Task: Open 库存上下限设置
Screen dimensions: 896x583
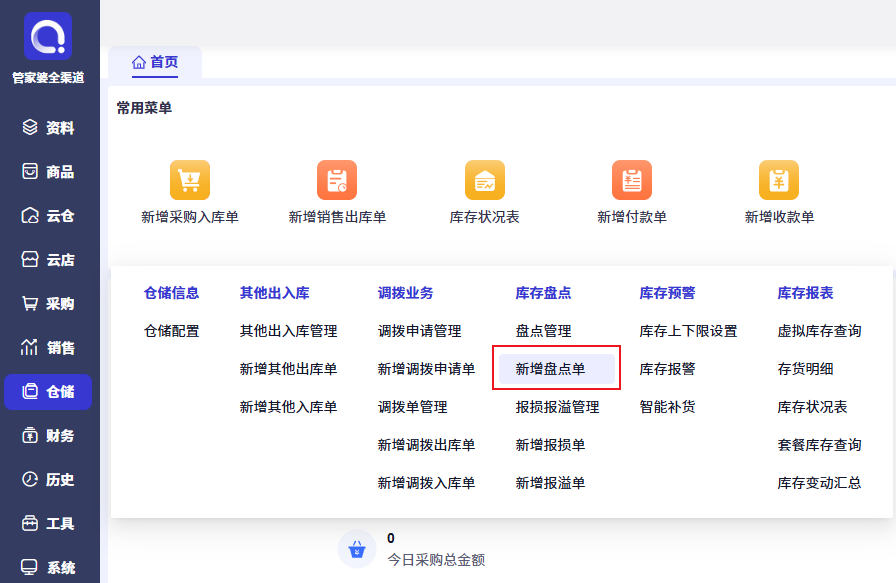Action: click(x=689, y=331)
